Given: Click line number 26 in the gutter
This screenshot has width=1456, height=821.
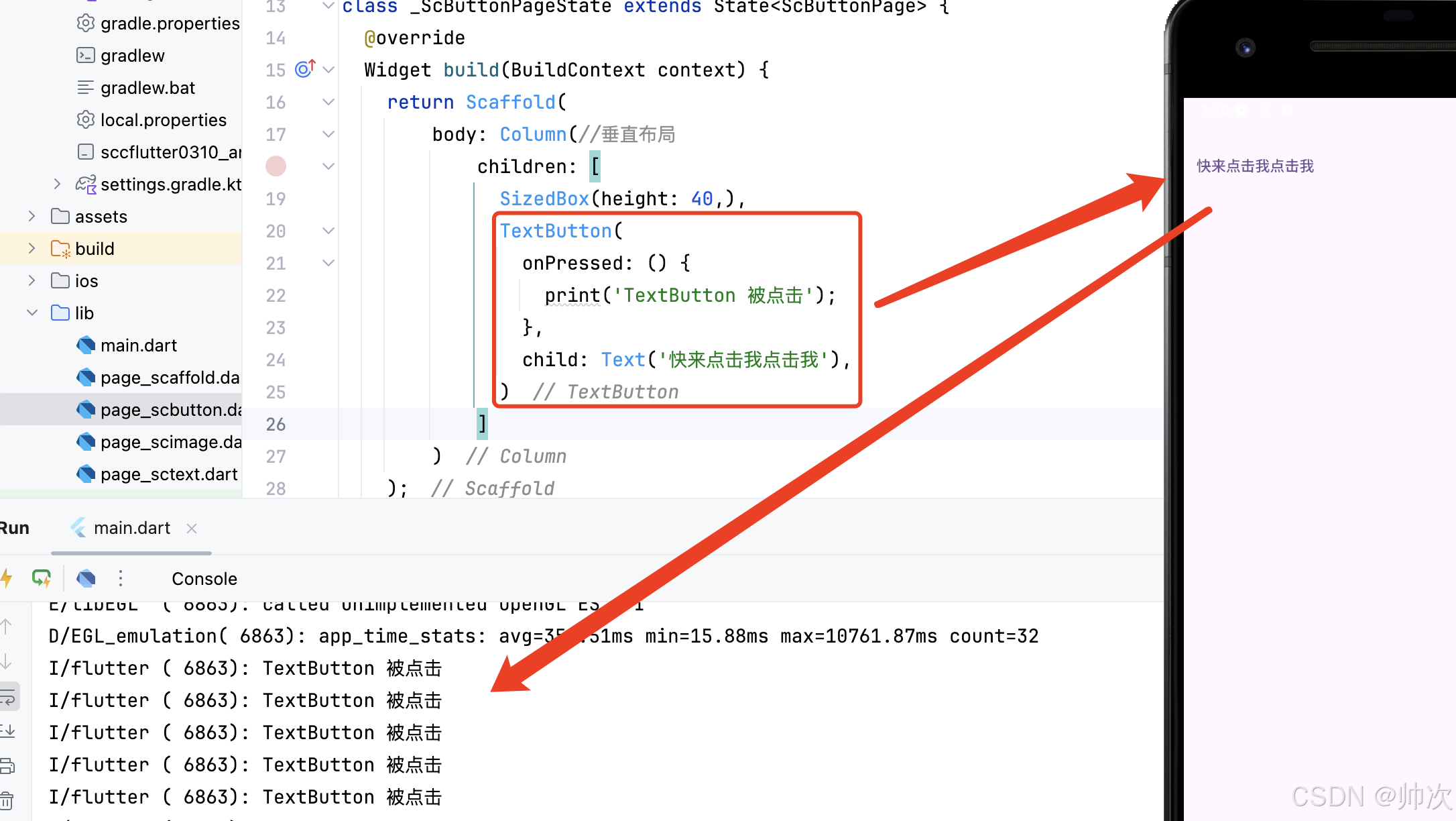Looking at the screenshot, I should coord(276,424).
